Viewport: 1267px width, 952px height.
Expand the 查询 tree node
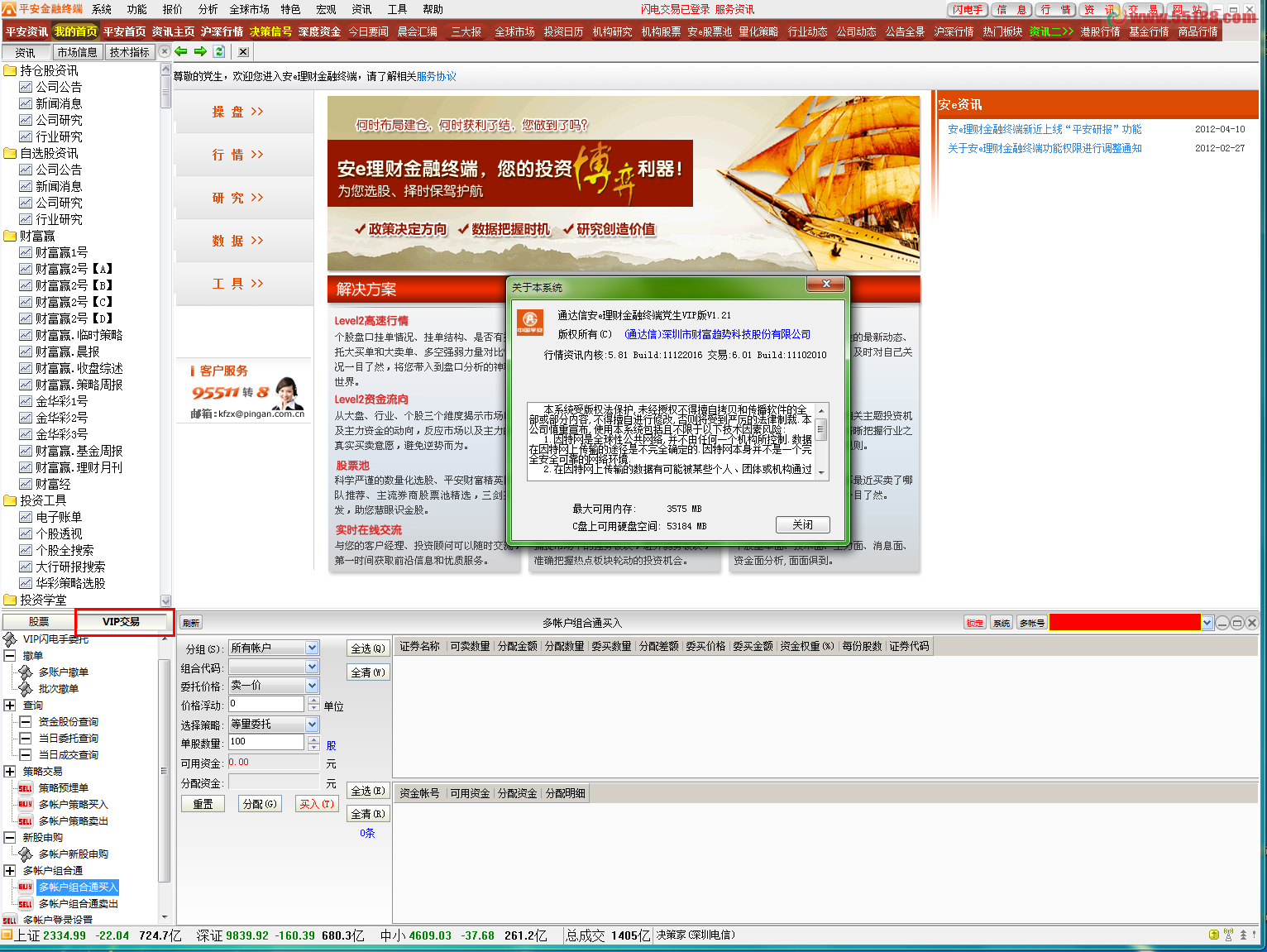tap(10, 706)
